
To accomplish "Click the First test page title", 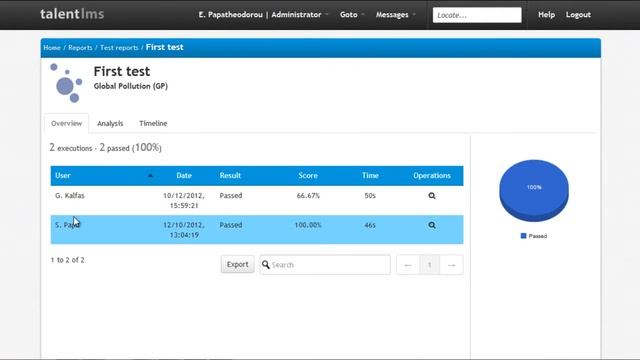I will 122,71.
